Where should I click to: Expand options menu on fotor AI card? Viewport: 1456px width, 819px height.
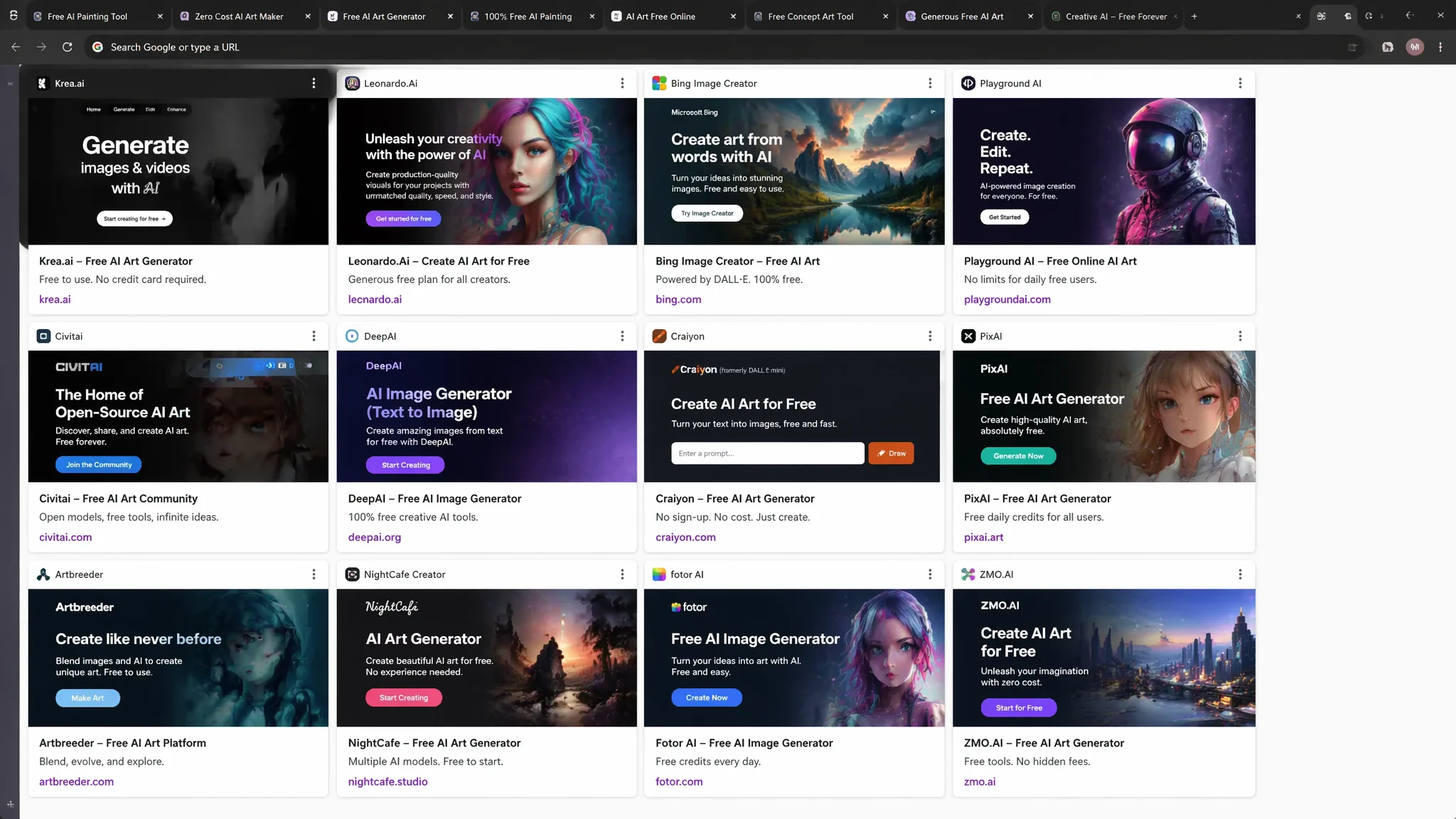(x=930, y=574)
